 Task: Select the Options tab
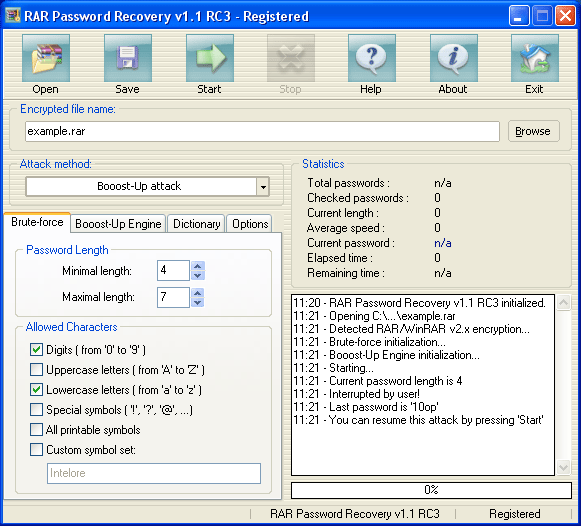tap(250, 224)
